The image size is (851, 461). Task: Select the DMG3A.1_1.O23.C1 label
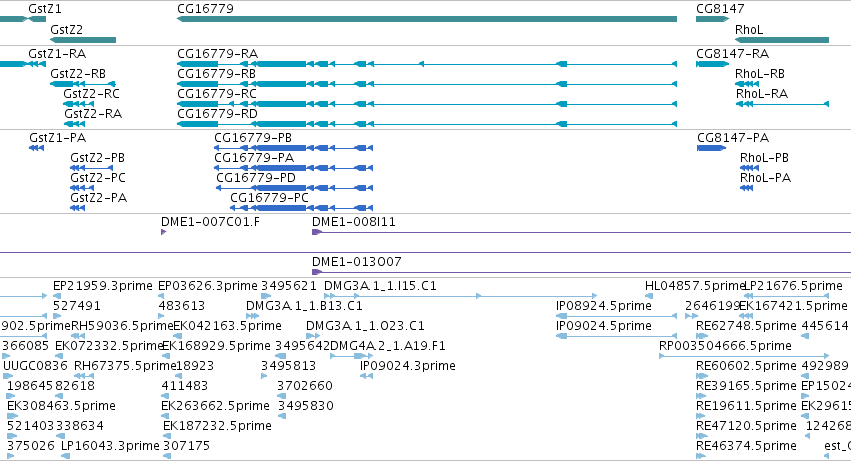click(x=365, y=326)
